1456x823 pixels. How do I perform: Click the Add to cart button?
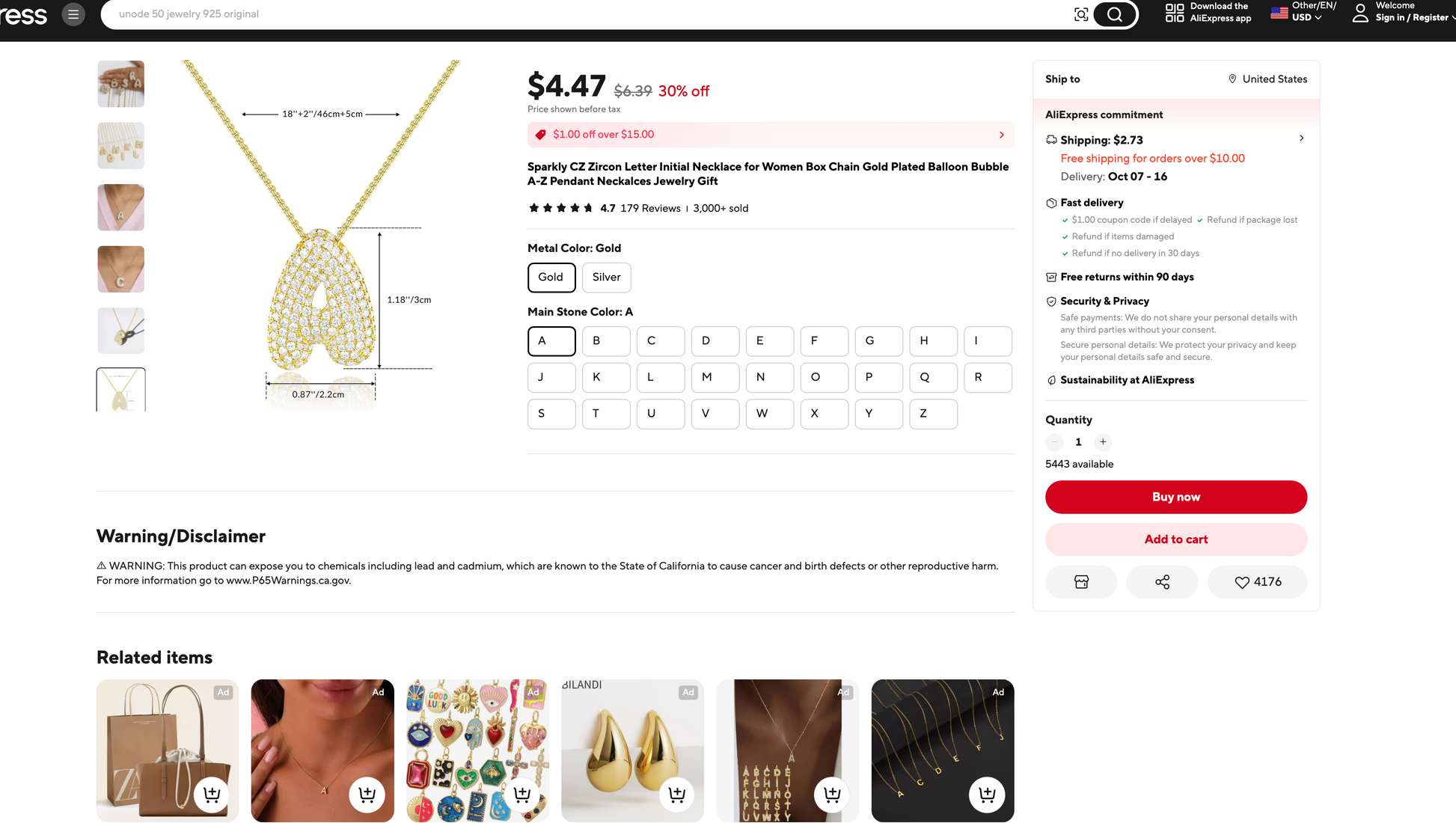pyautogui.click(x=1175, y=539)
